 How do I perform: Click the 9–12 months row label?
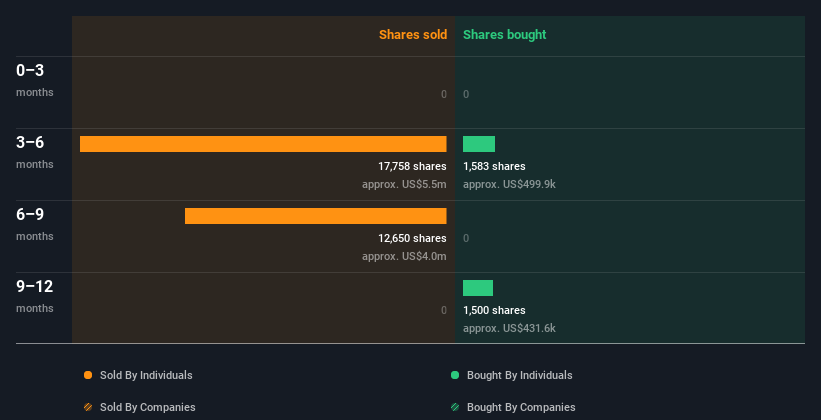[x=35, y=296]
